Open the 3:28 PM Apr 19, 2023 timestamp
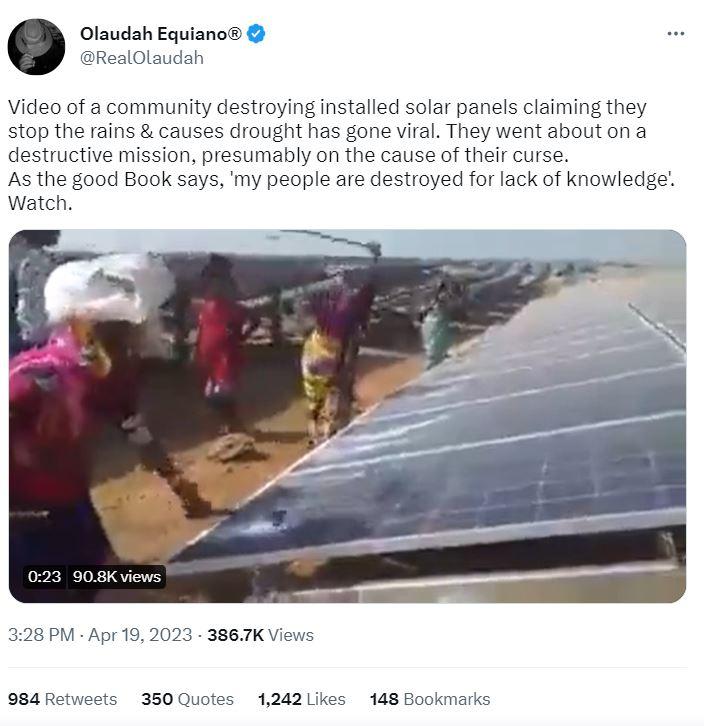 point(100,635)
